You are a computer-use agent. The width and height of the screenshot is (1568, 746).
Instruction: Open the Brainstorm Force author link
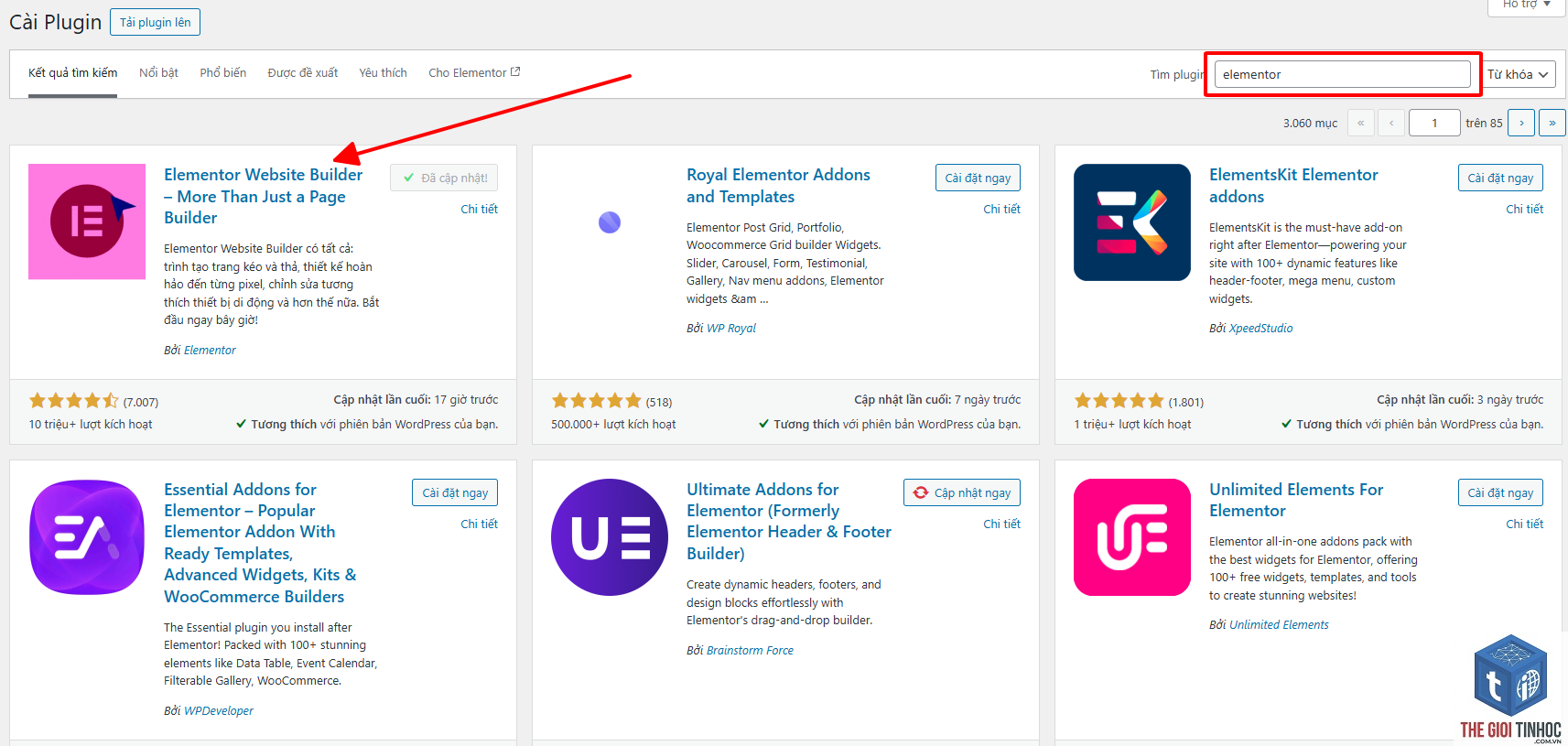750,650
